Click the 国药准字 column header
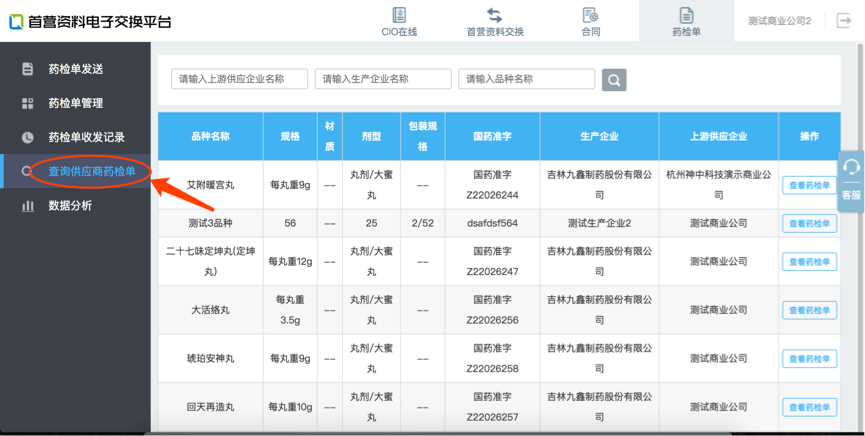The height and width of the screenshot is (436, 865). (x=493, y=136)
